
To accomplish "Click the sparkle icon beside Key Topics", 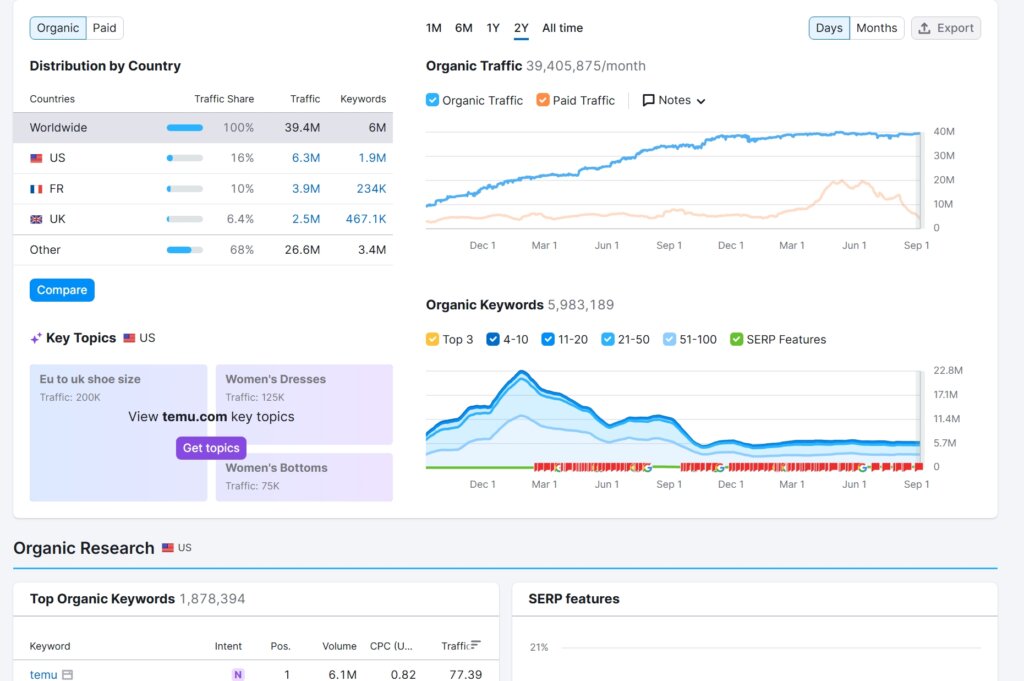I will 36,339.
